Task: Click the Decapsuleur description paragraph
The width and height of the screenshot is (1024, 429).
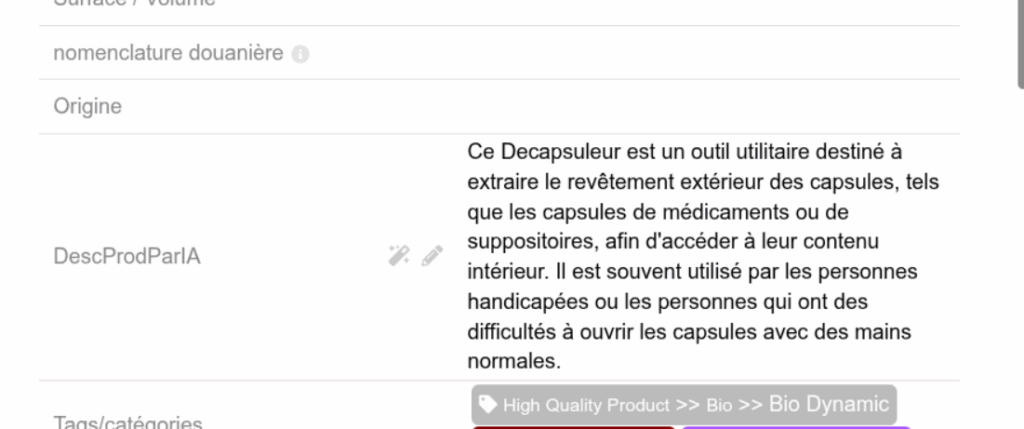Action: tap(703, 257)
